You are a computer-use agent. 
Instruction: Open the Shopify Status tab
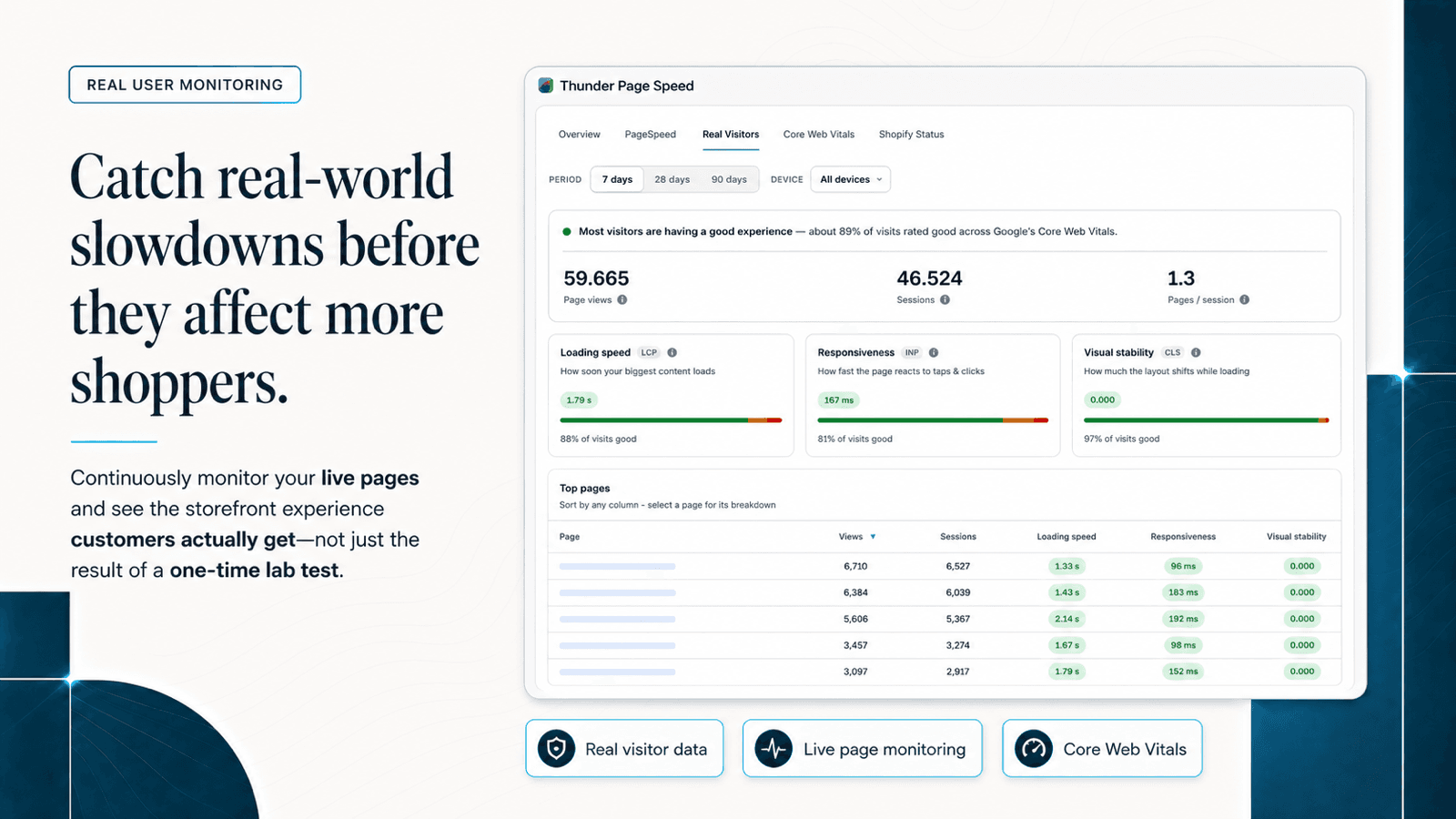[x=912, y=135]
